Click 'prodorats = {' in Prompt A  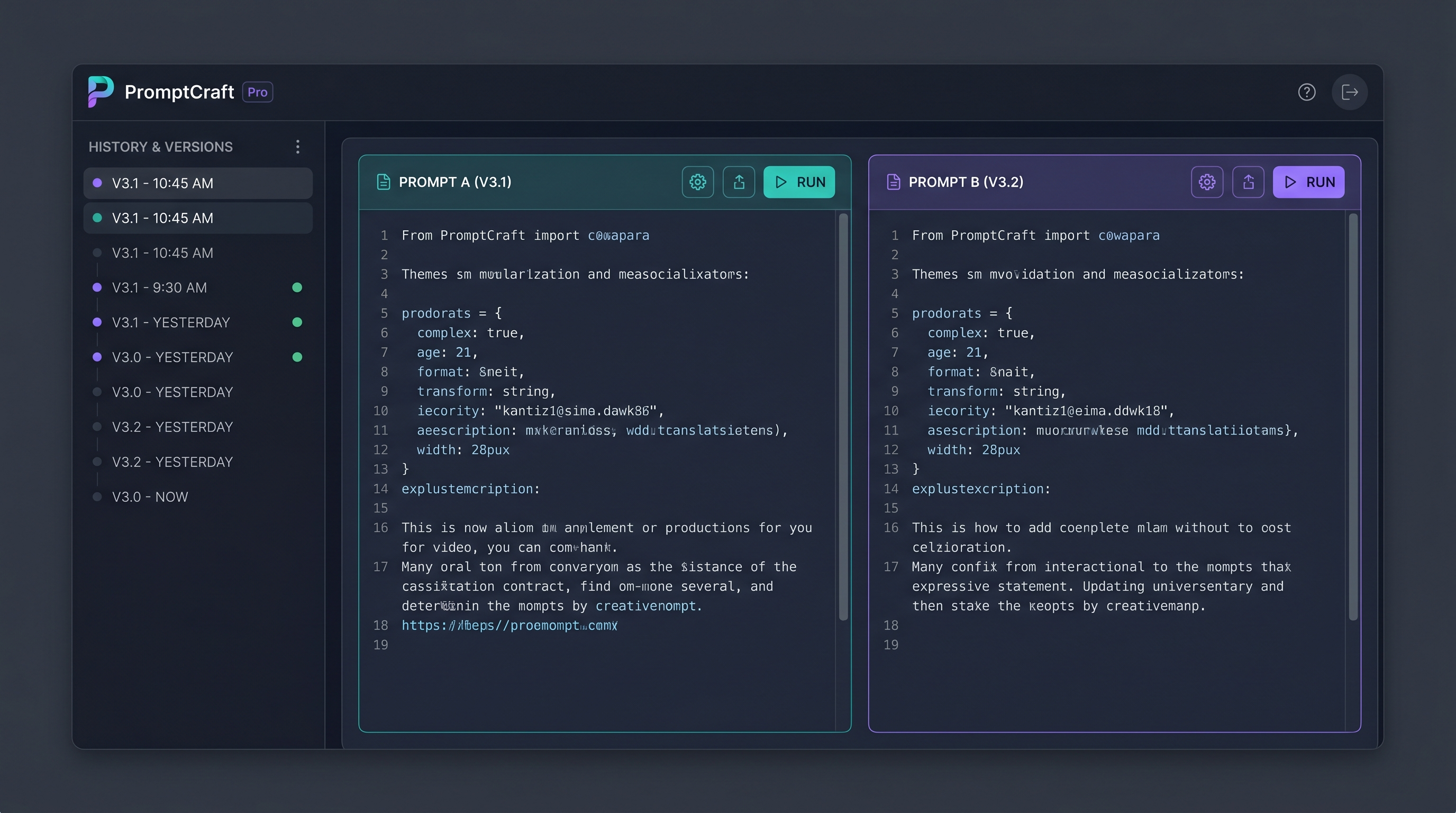(452, 314)
